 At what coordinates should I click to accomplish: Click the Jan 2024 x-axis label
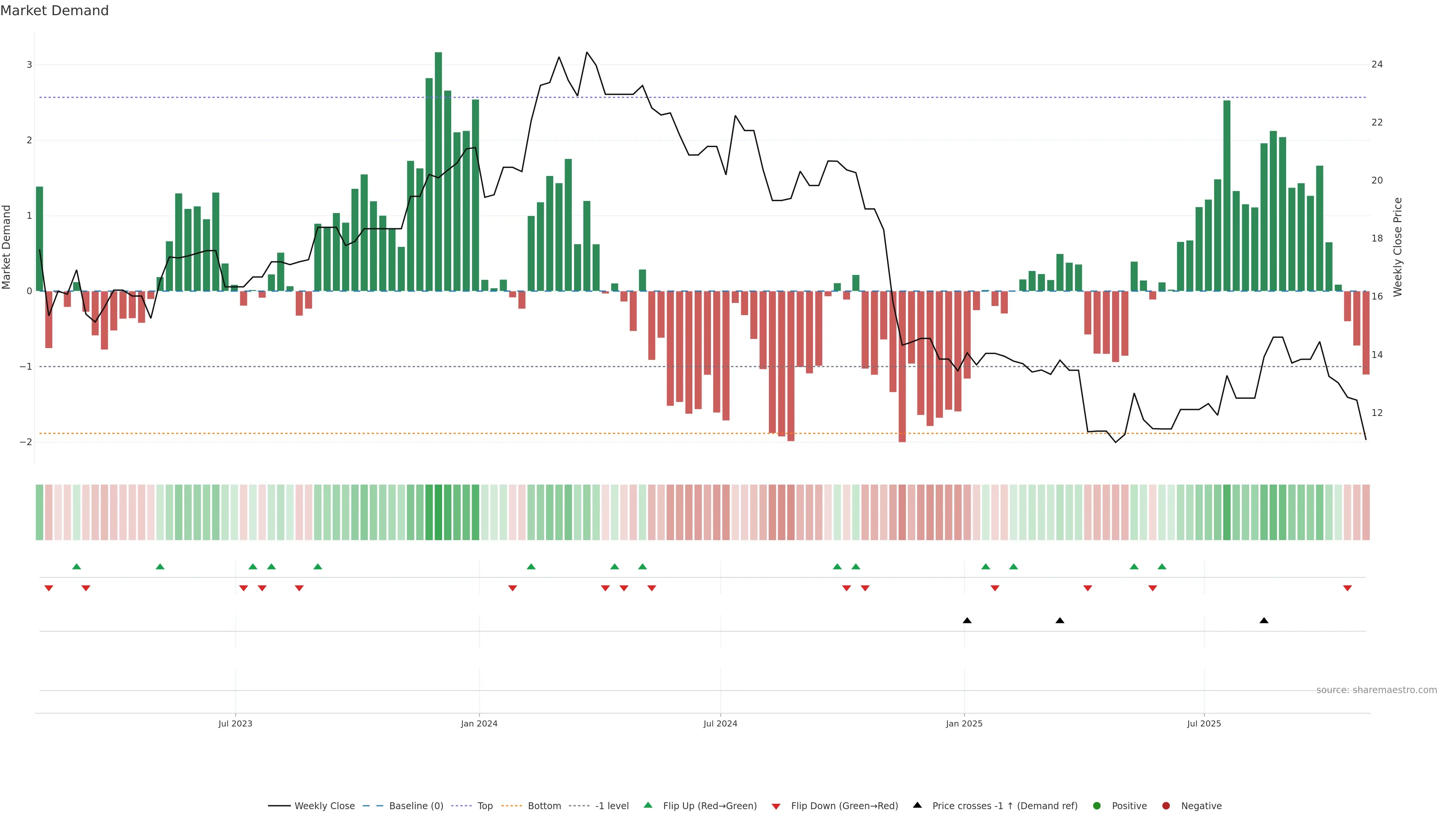tap(479, 723)
